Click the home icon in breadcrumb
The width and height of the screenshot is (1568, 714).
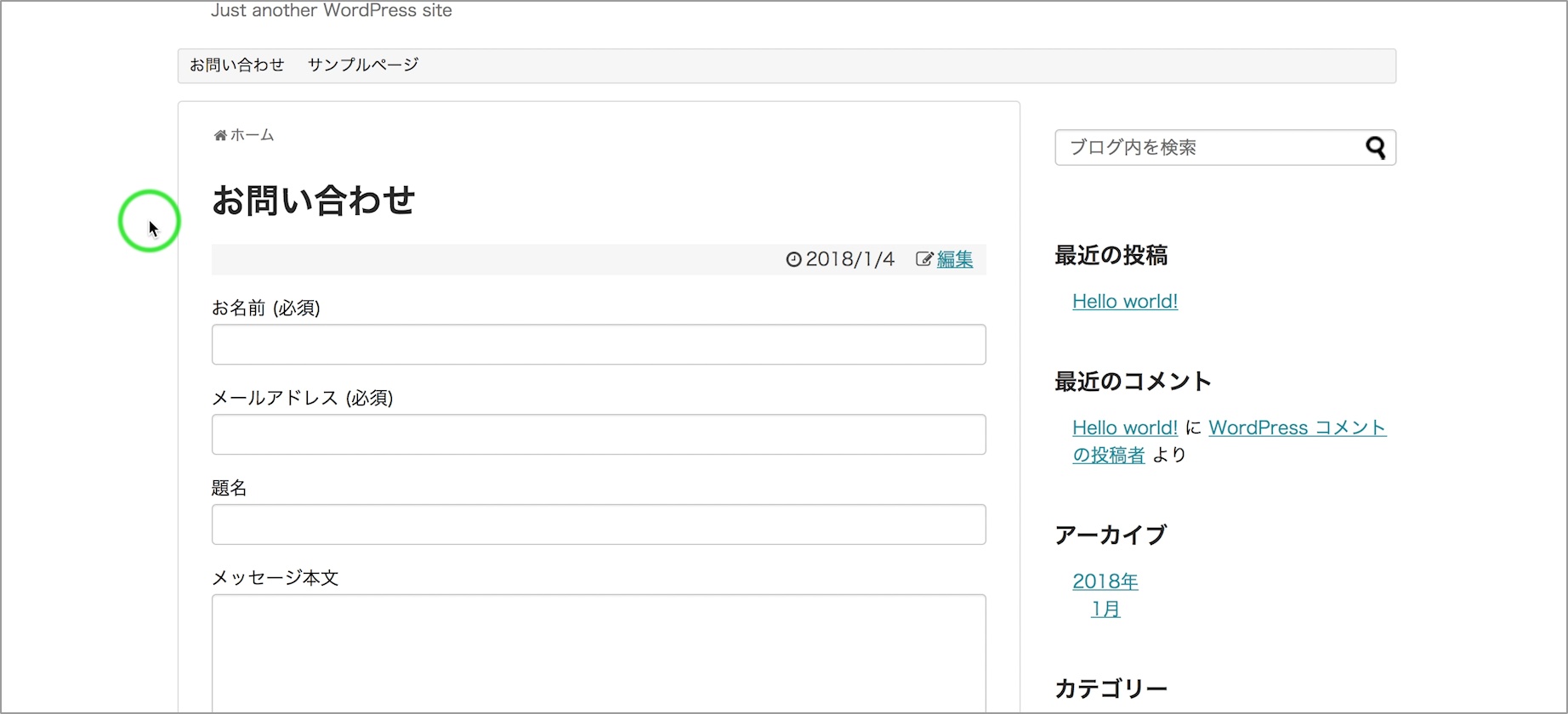[x=220, y=135]
